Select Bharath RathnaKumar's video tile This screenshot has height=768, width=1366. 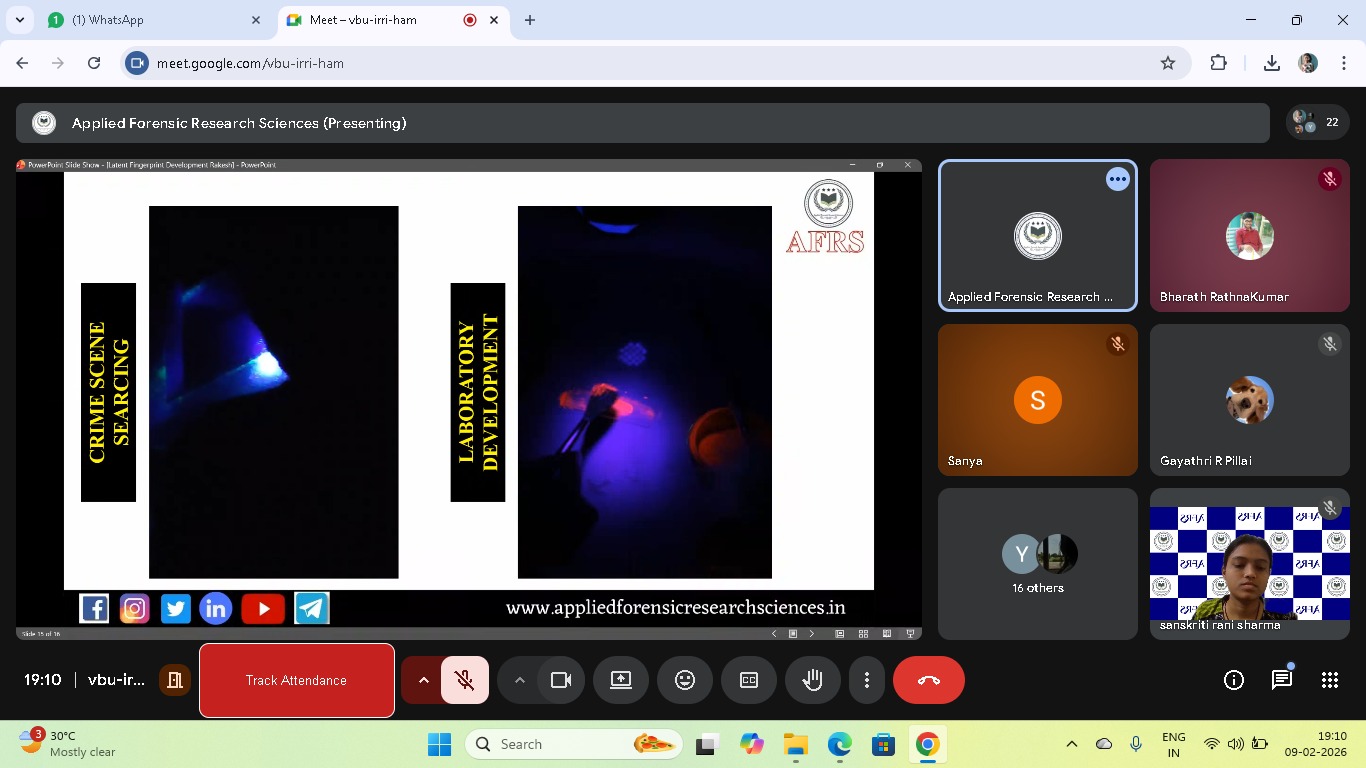point(1250,236)
